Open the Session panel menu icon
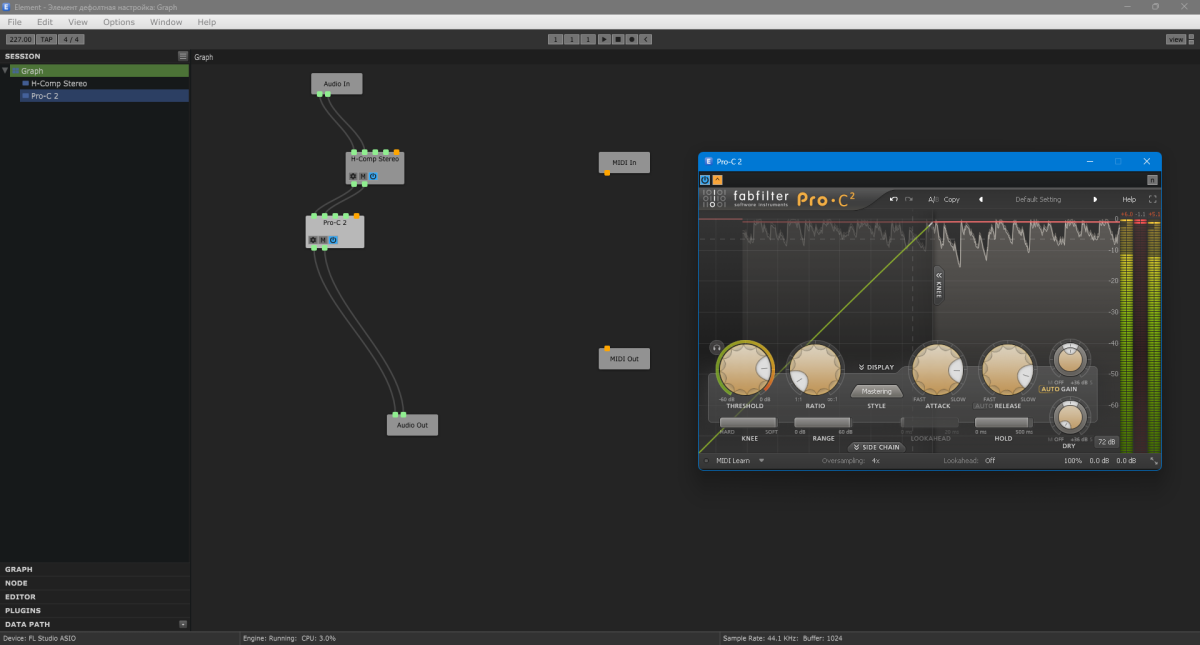This screenshot has width=1200, height=645. pos(183,56)
